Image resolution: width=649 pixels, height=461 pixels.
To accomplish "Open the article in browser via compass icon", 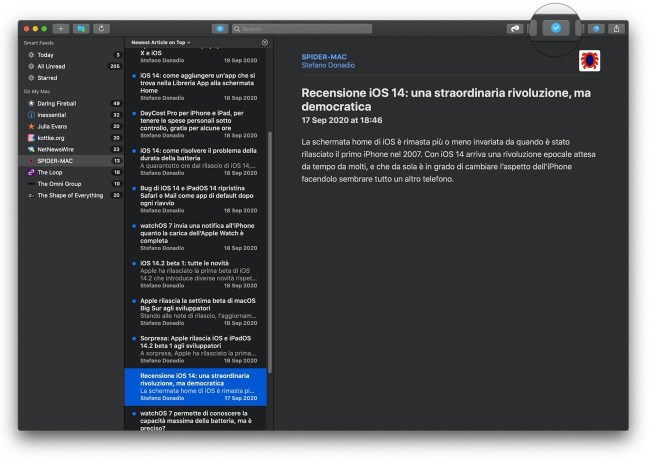I will tap(596, 29).
